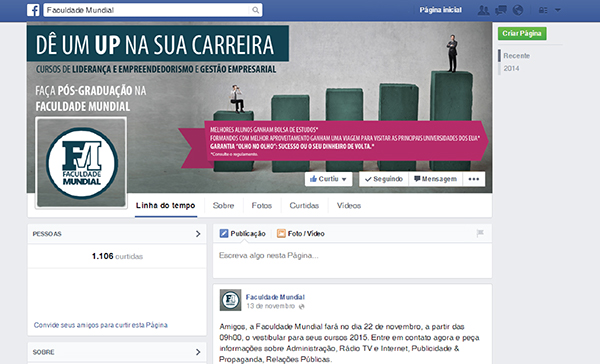The width and height of the screenshot is (600, 364).
Task: Switch to the Curtidas tab
Action: point(304,206)
